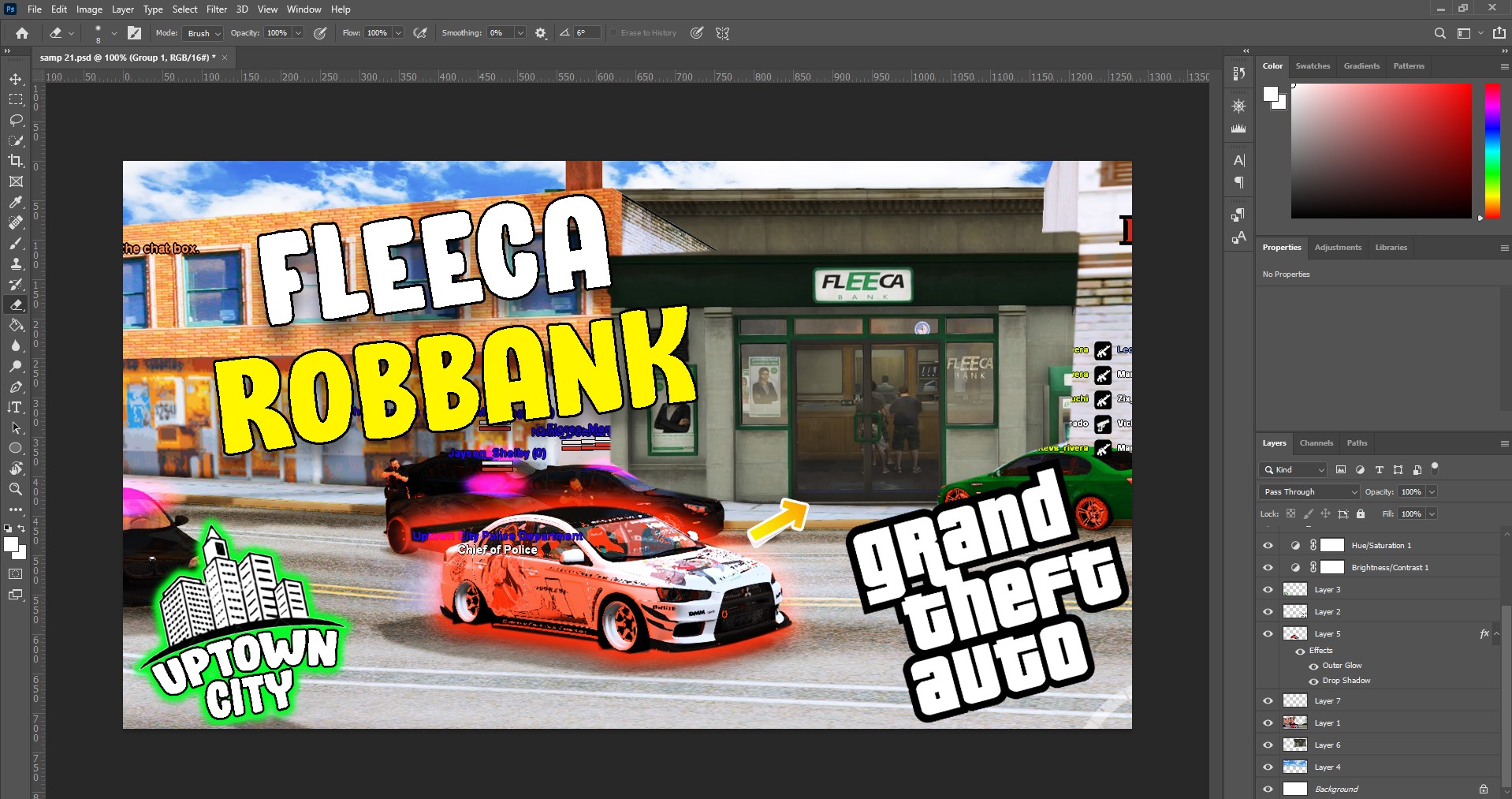Image resolution: width=1512 pixels, height=799 pixels.
Task: Open the eraser Mode dropdown
Action: tap(203, 33)
